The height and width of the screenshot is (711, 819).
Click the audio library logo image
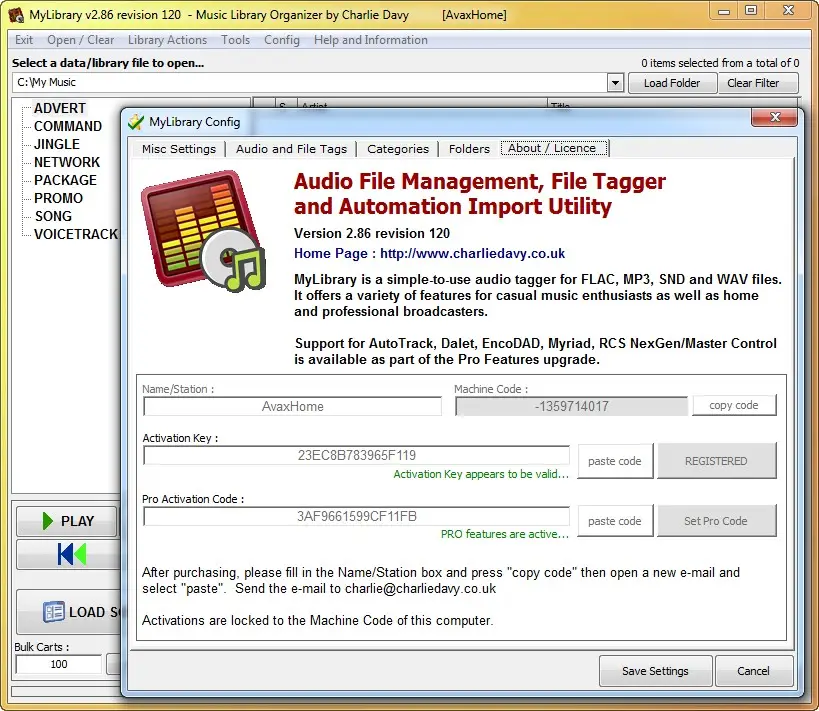[x=204, y=230]
